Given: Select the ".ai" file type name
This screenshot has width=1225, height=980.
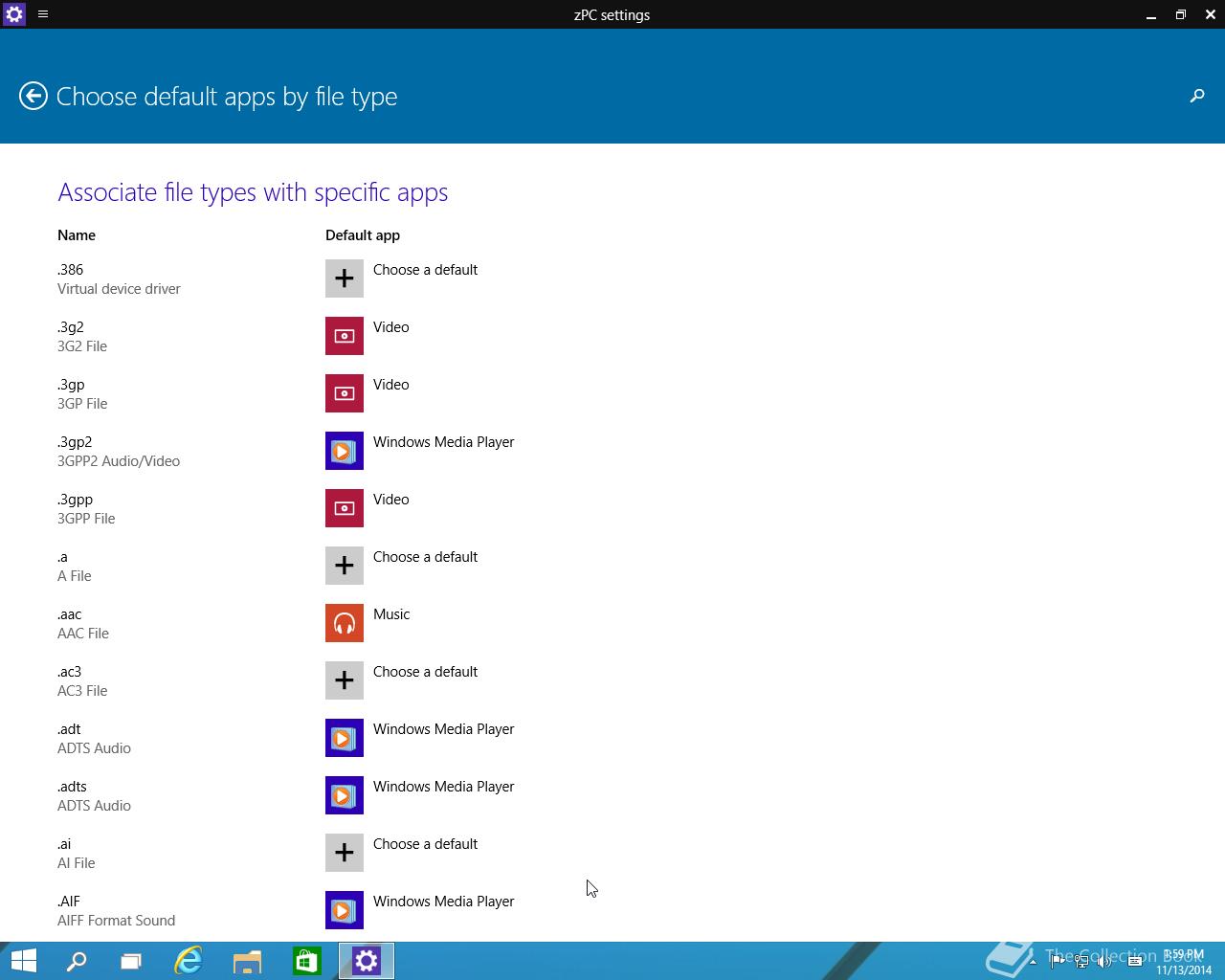Looking at the screenshot, I should 64,844.
